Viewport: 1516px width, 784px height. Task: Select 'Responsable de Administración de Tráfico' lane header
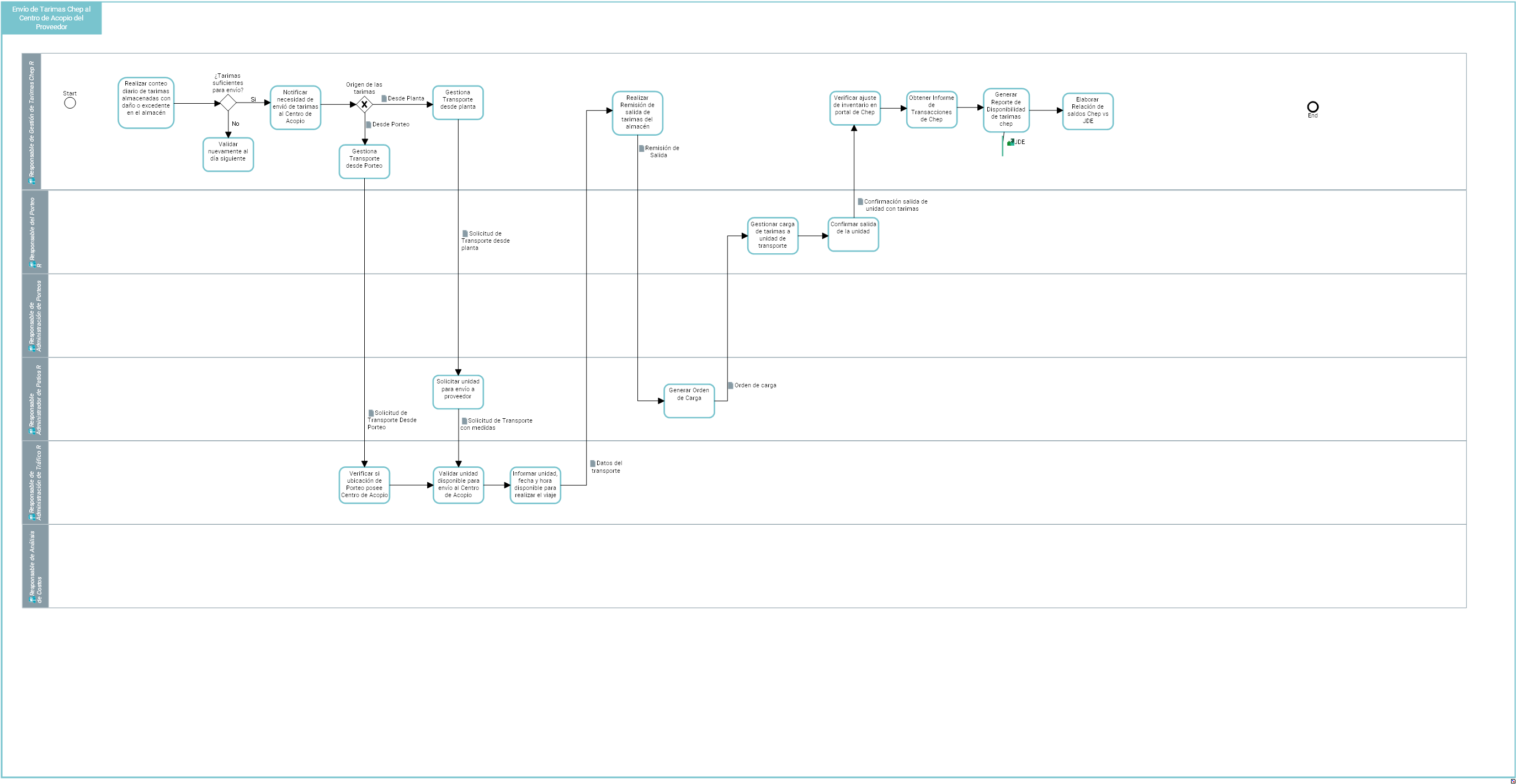[x=35, y=483]
